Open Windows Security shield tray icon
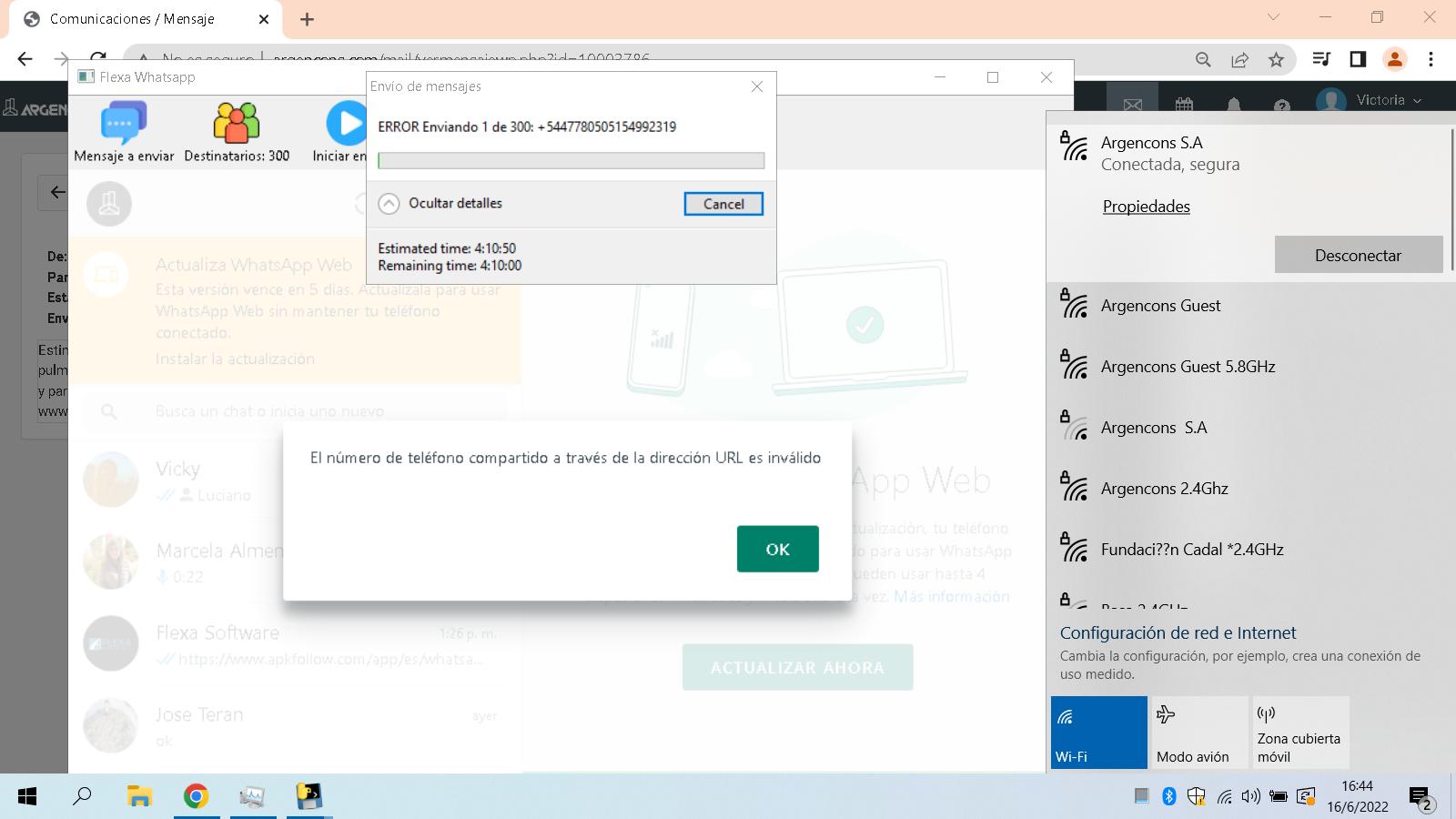 click(1197, 796)
